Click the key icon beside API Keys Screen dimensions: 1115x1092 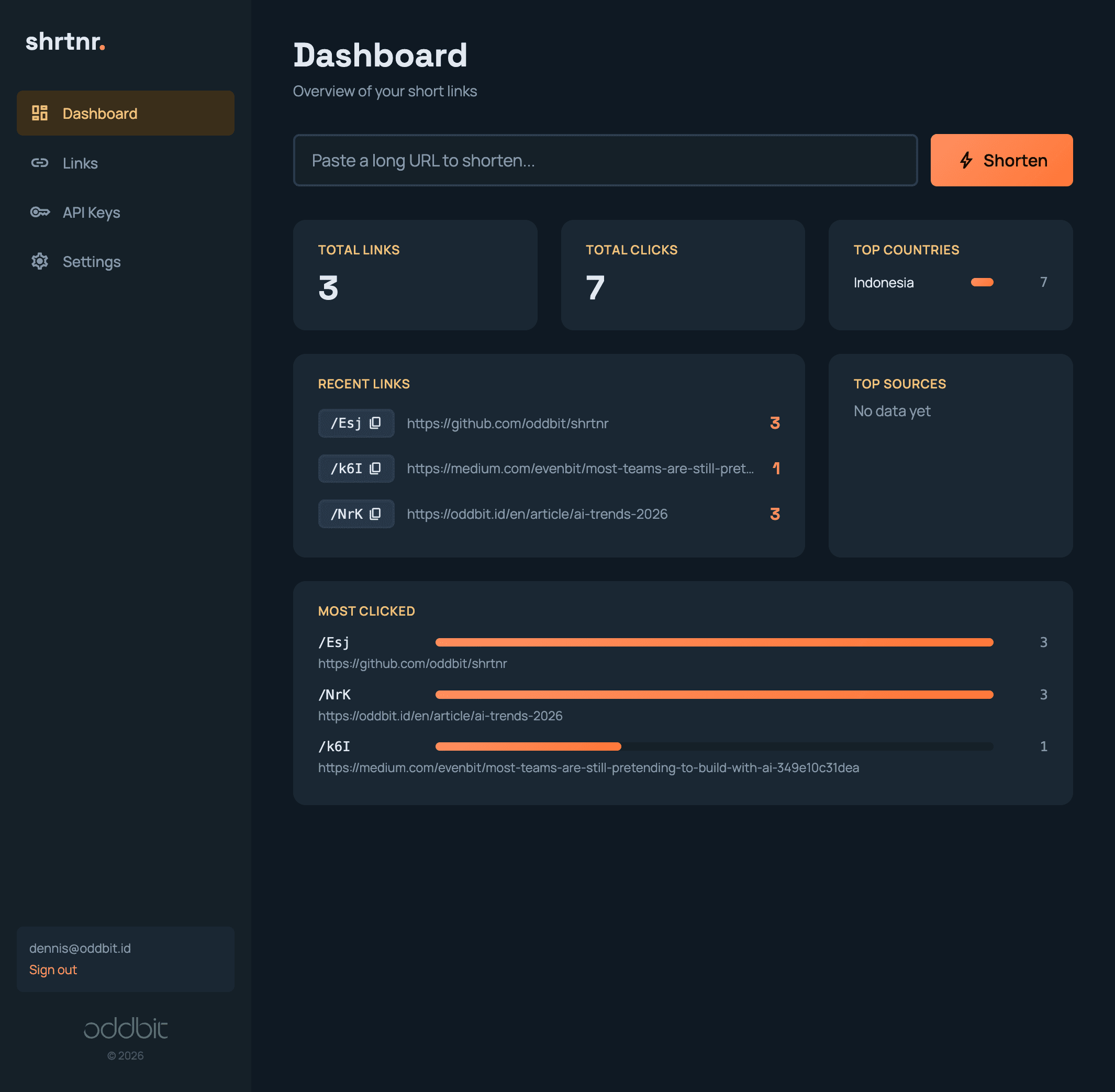point(40,212)
